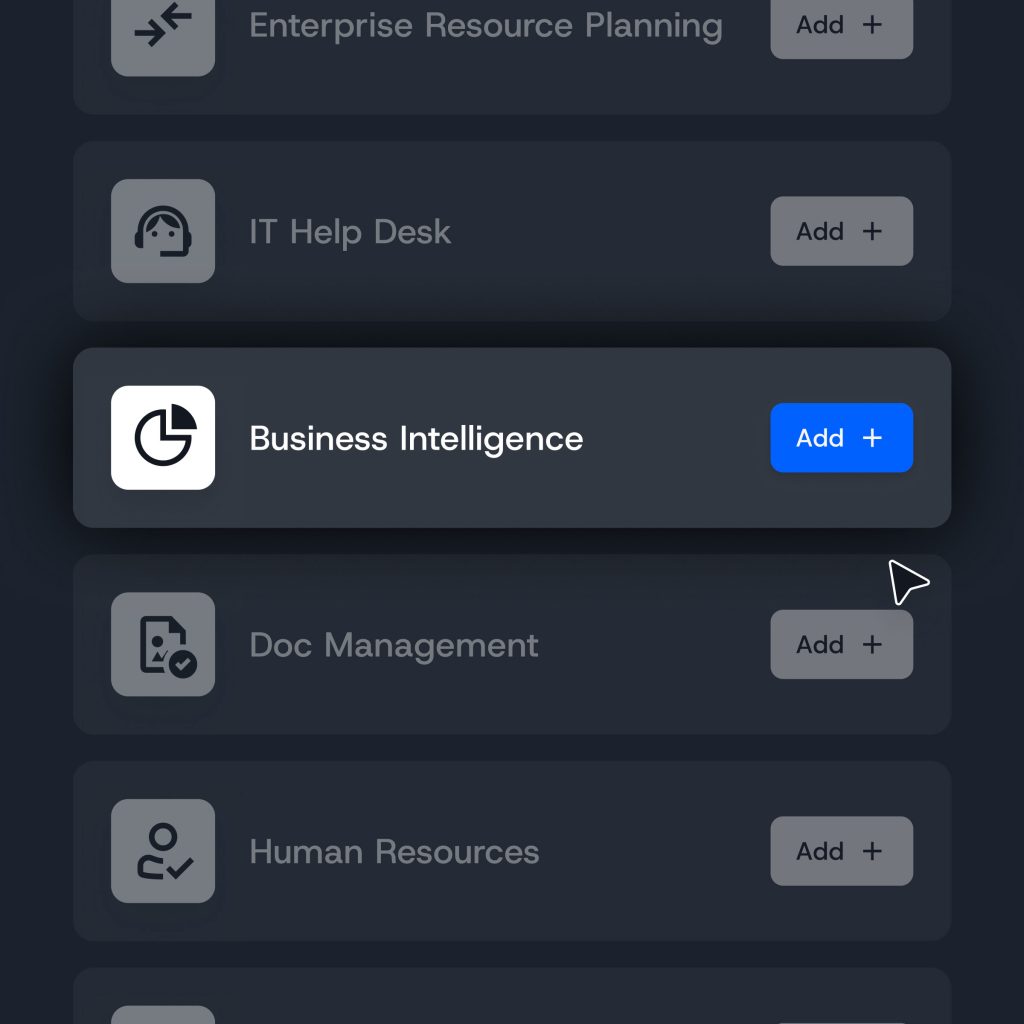1024x1024 pixels.
Task: Click the IT Help Desk headset icon
Action: coord(163,231)
